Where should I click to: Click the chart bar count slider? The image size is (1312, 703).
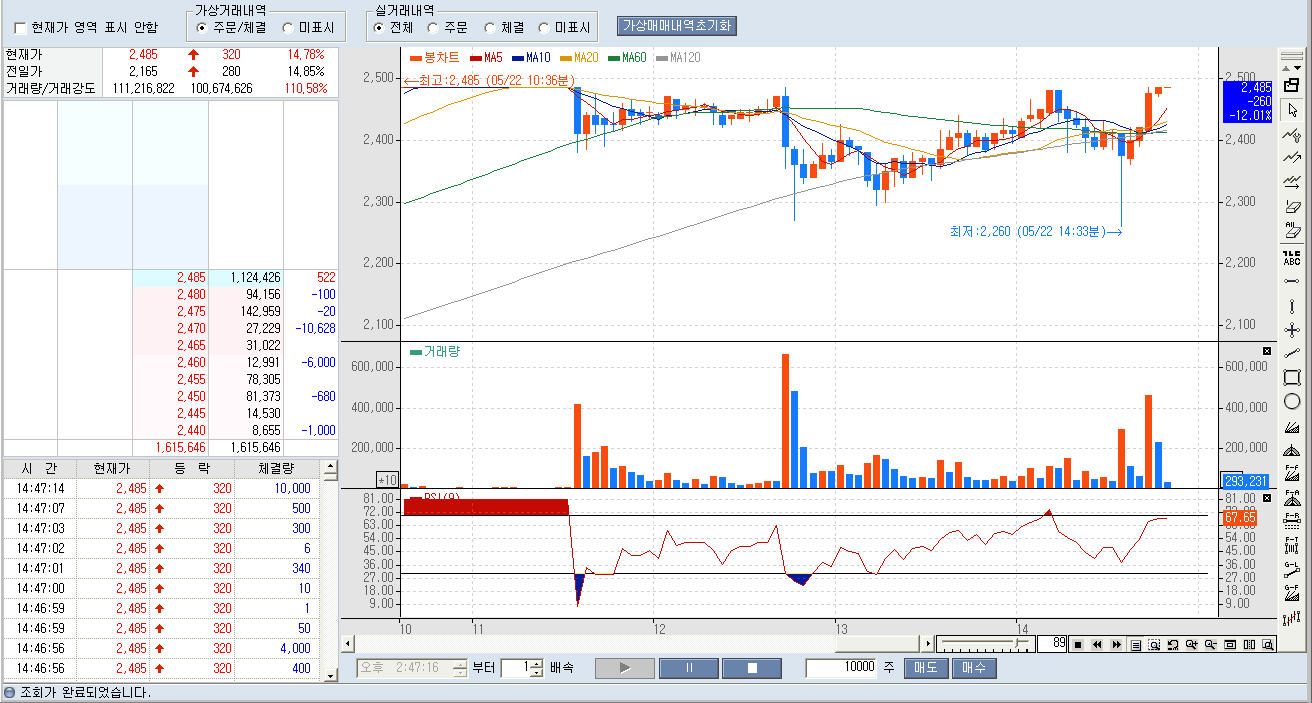click(984, 645)
